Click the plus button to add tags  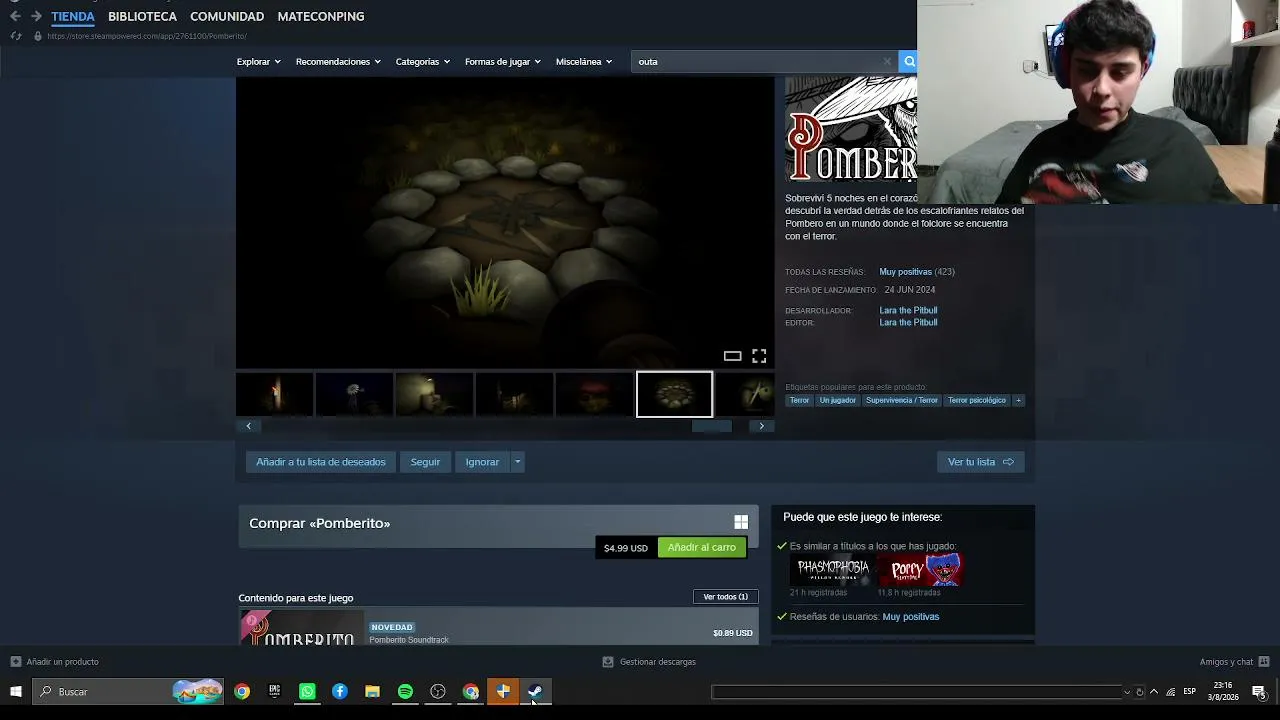coord(1018,400)
